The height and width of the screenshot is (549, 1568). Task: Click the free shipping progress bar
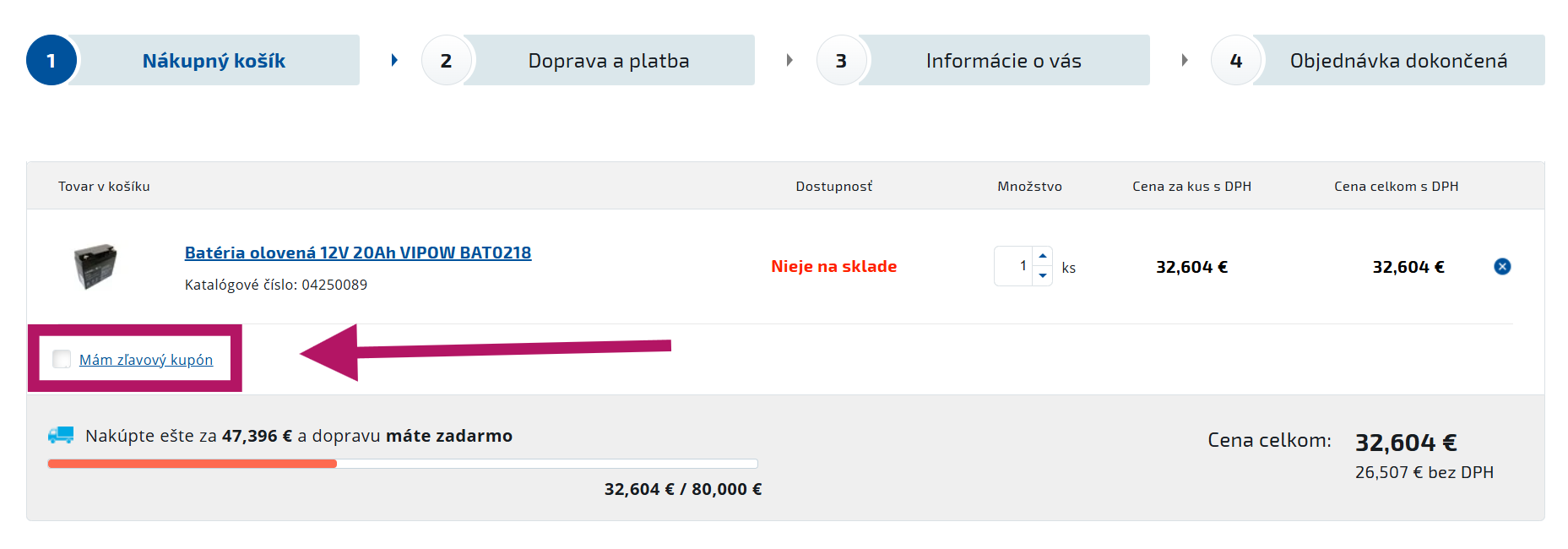[403, 464]
